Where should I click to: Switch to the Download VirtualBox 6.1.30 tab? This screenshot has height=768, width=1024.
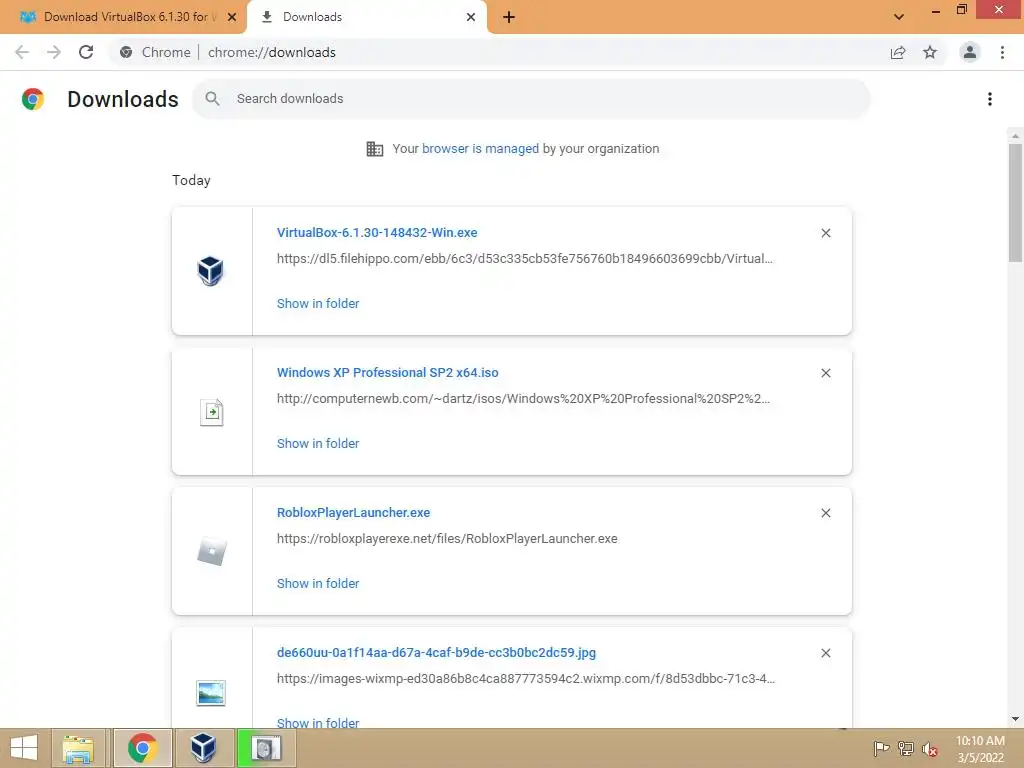(x=123, y=17)
